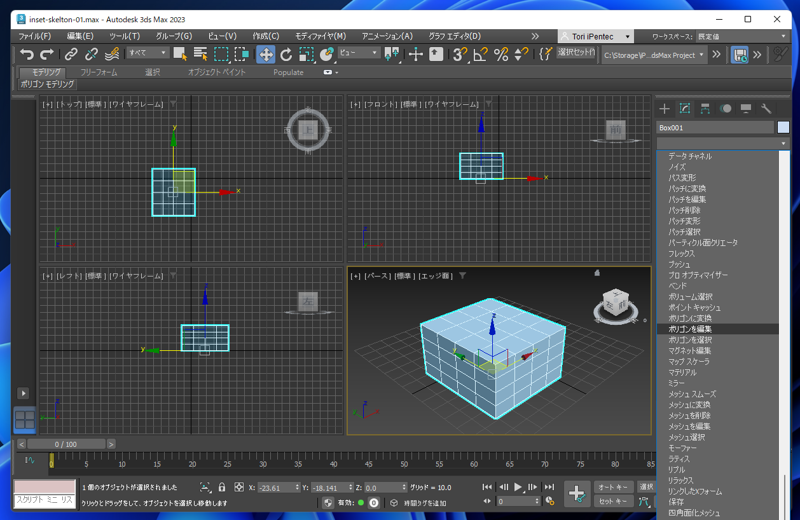Open the Animation menu (アニメーション)
800x520 pixels.
point(387,36)
